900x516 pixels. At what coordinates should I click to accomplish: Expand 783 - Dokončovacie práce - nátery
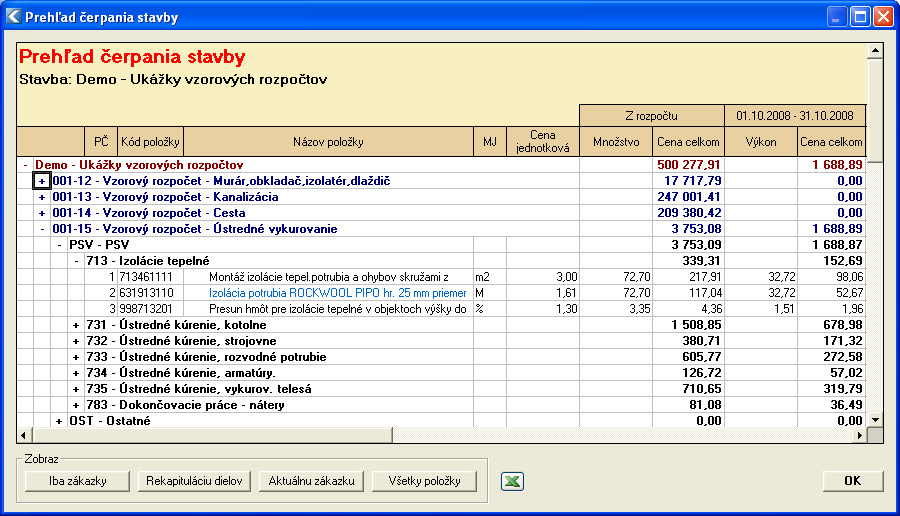click(76, 405)
